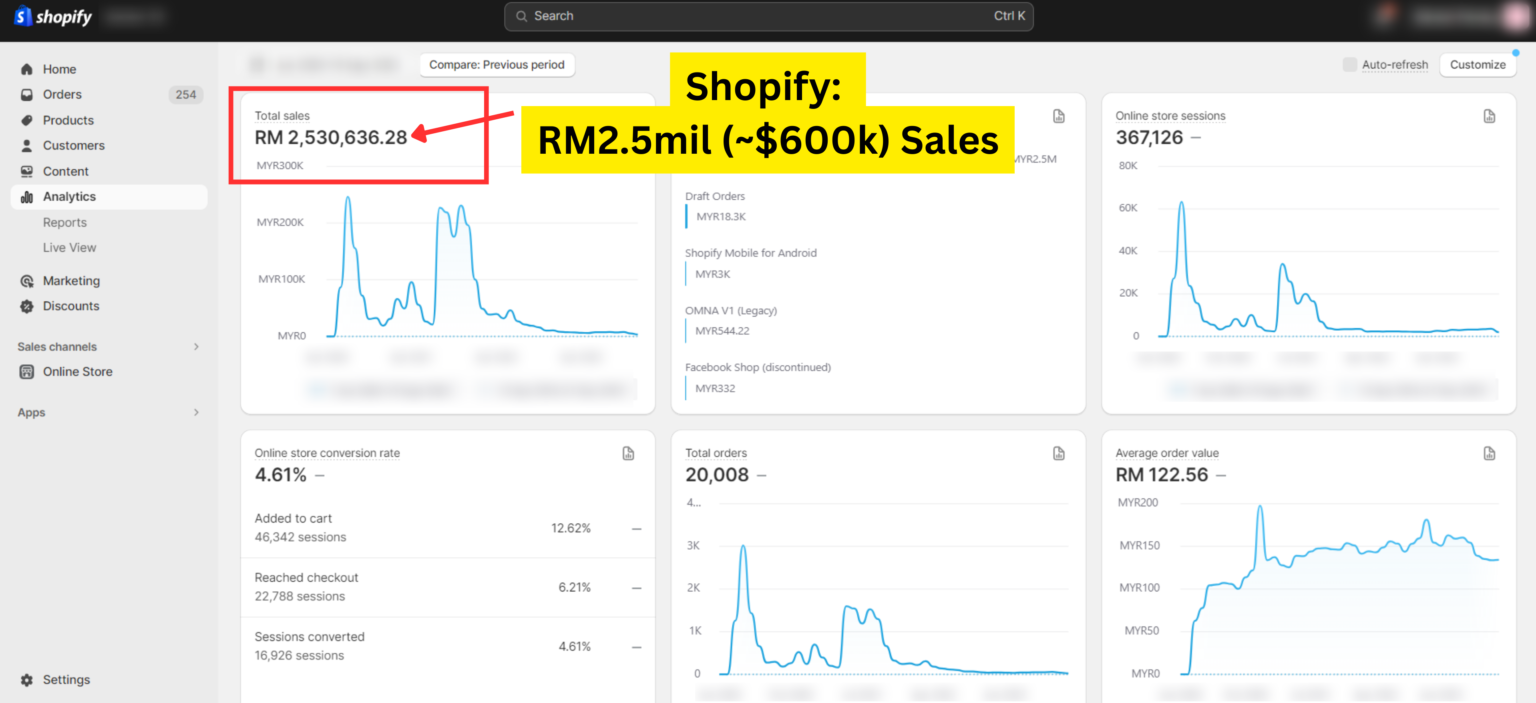This screenshot has width=1536, height=703.
Task: Open Orders from the sidebar
Action: coord(62,95)
